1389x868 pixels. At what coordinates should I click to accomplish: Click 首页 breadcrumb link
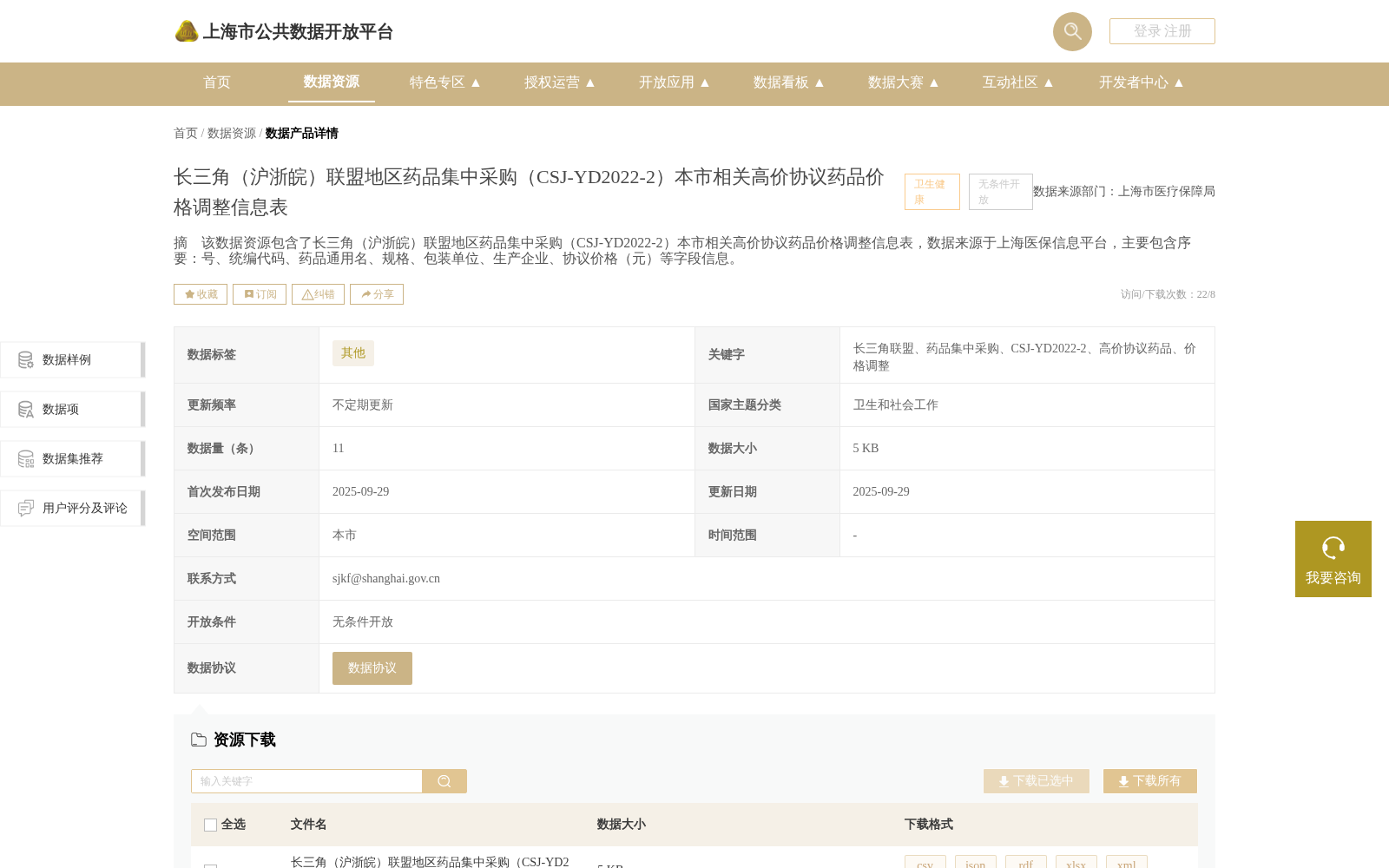[x=186, y=133]
